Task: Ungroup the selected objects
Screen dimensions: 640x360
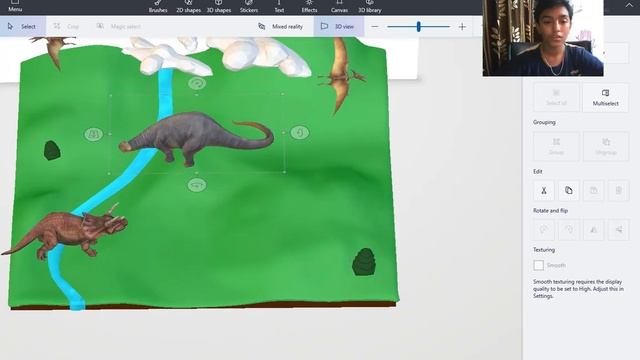Action: coord(605,146)
